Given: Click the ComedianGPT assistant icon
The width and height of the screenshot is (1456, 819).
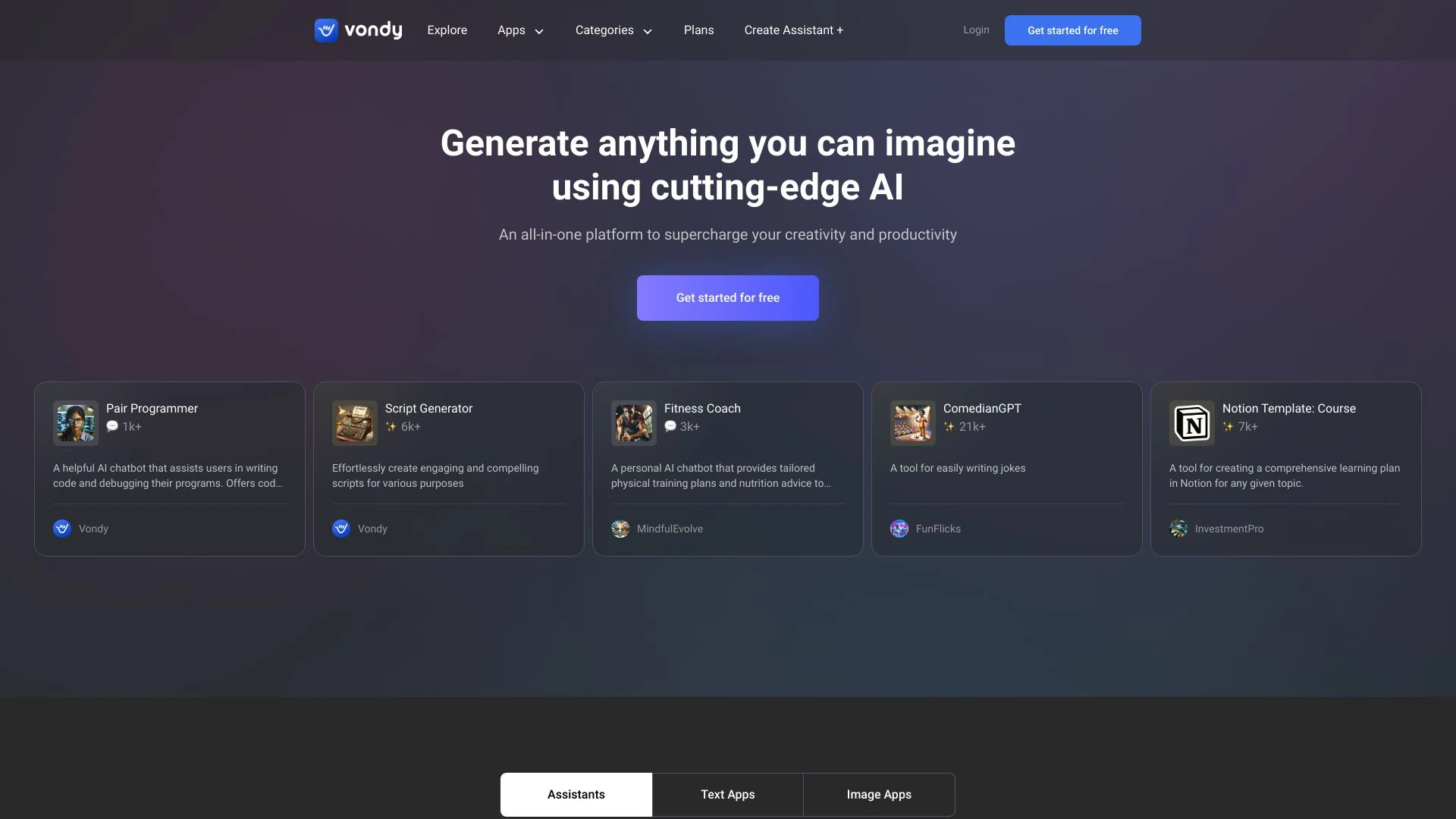Looking at the screenshot, I should pos(911,422).
